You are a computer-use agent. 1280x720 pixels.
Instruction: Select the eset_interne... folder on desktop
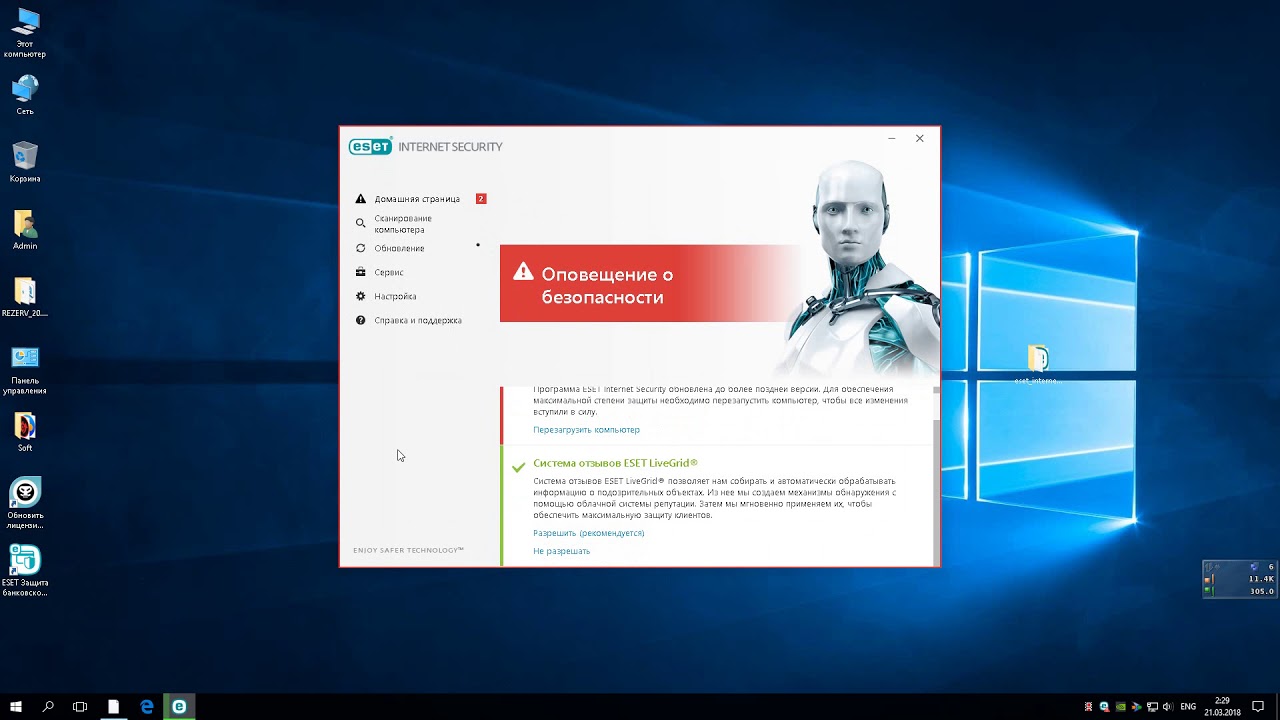[x=1037, y=364]
